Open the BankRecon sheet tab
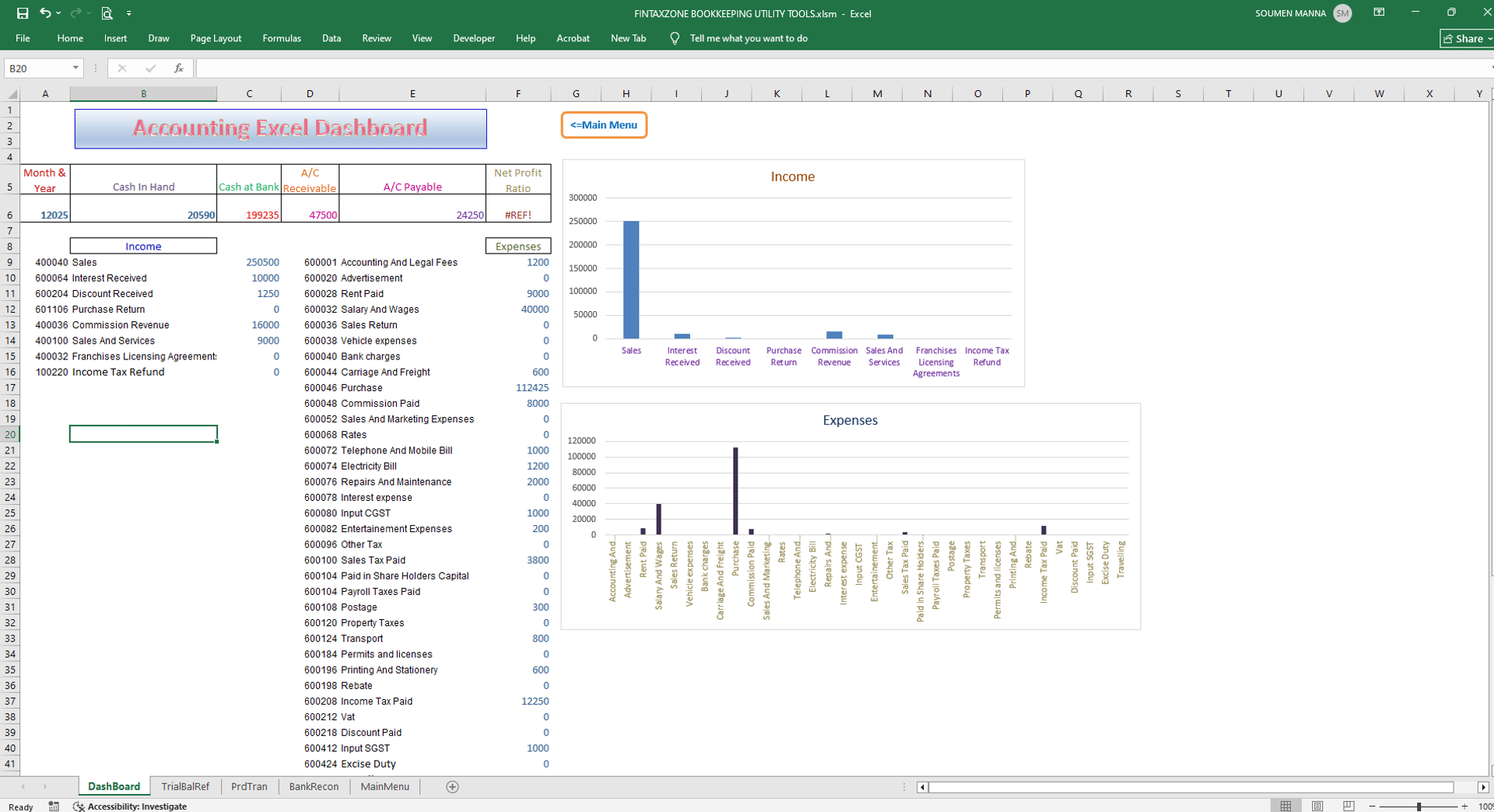The image size is (1494, 812). 314,787
